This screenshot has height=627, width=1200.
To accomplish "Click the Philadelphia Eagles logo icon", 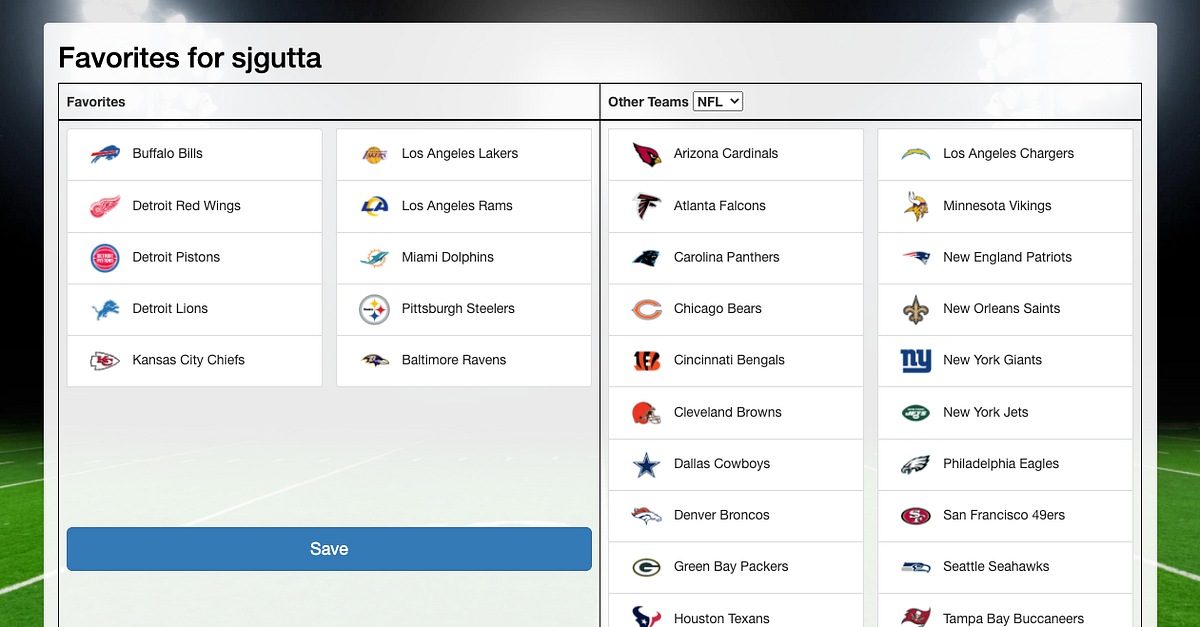I will click(x=916, y=463).
